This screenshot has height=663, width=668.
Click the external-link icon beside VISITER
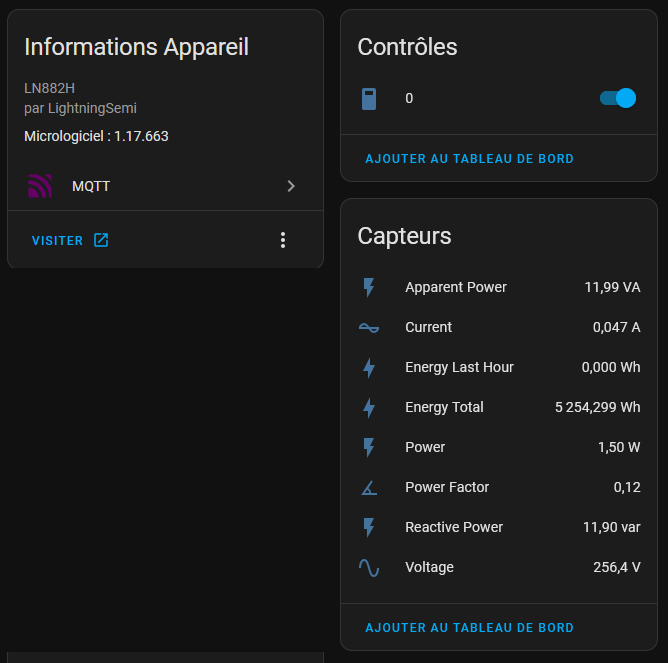101,240
